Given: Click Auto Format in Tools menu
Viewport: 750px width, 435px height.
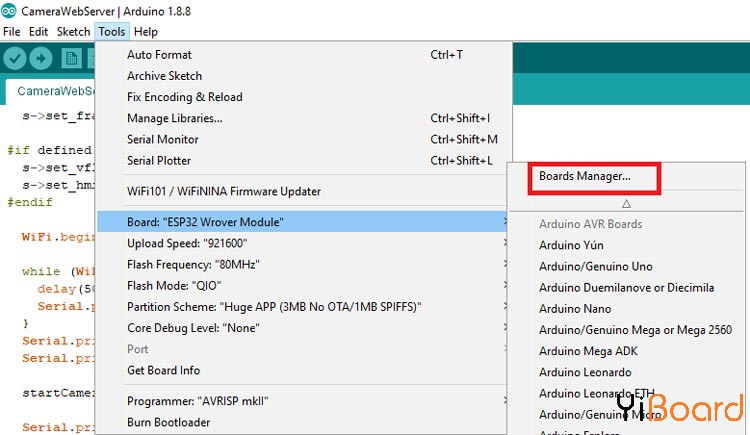Looking at the screenshot, I should pos(159,55).
